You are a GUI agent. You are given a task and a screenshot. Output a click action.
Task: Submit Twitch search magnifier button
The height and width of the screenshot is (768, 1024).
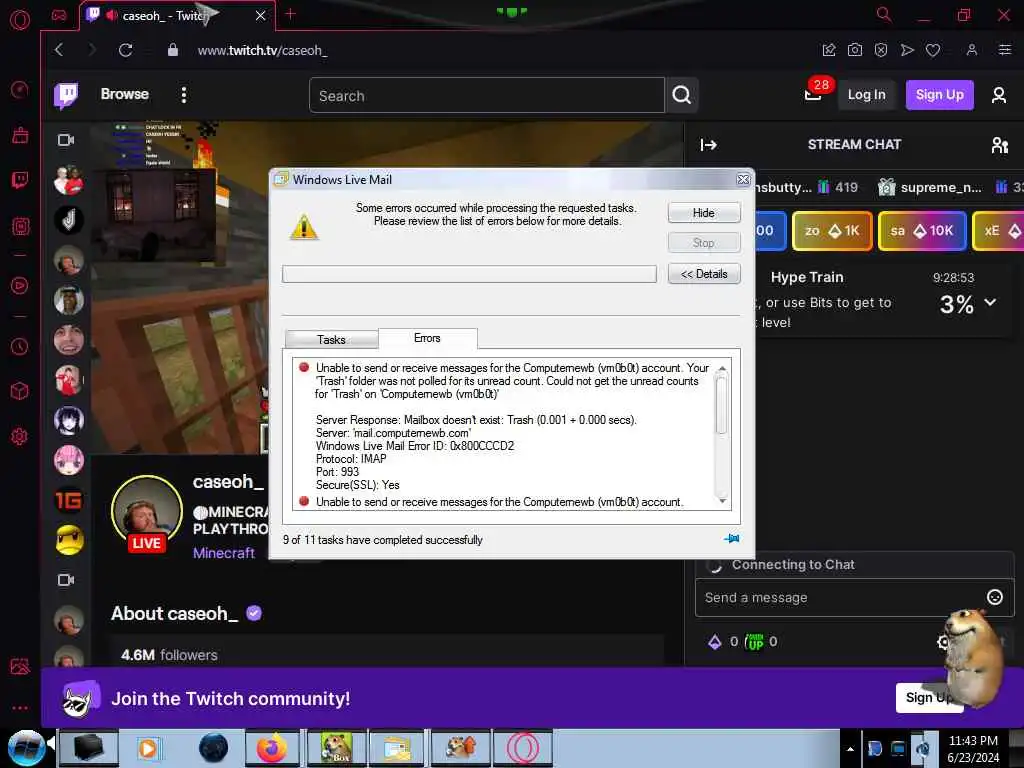[682, 95]
